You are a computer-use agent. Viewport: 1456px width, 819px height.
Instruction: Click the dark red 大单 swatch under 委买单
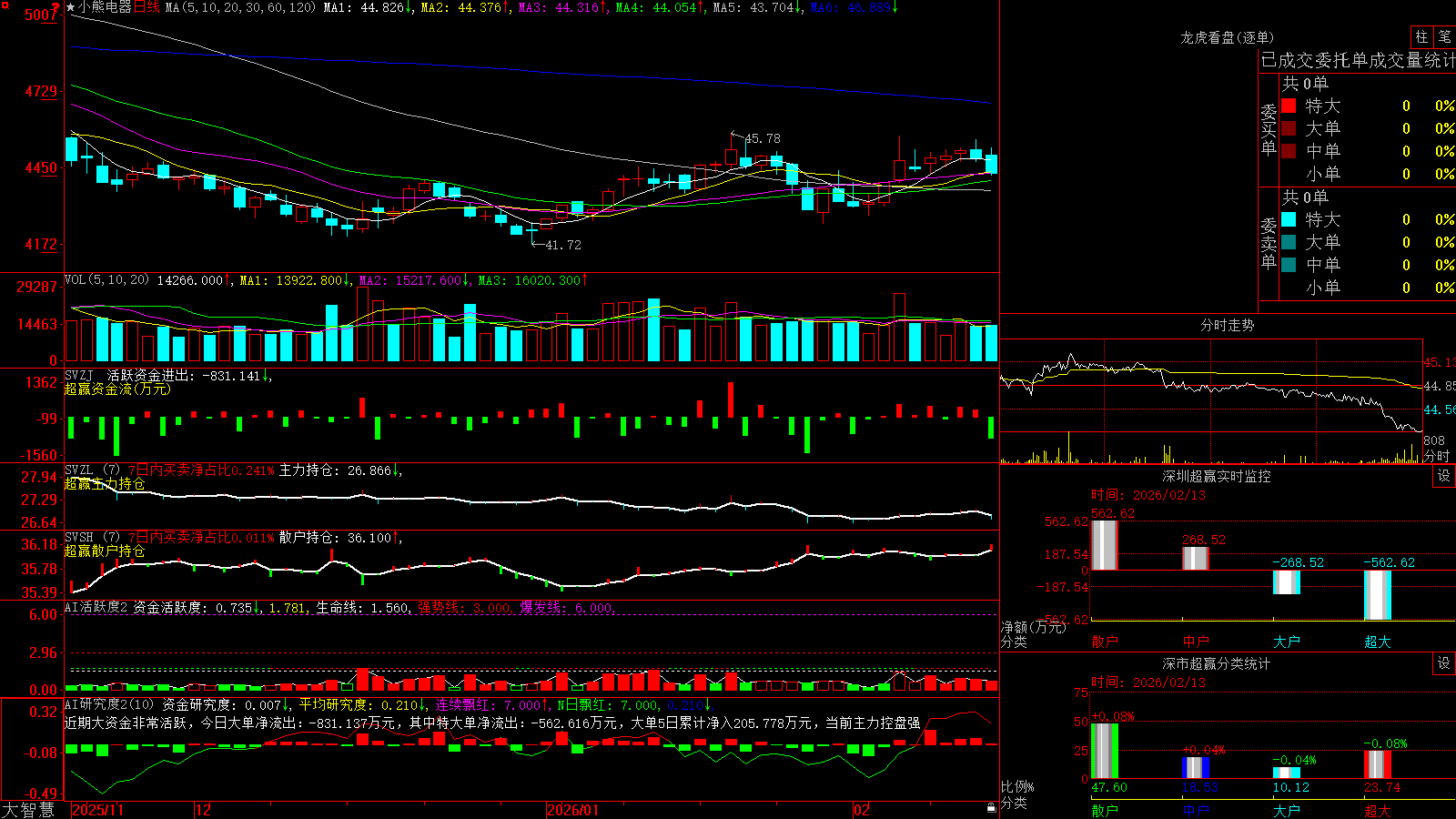1289,128
